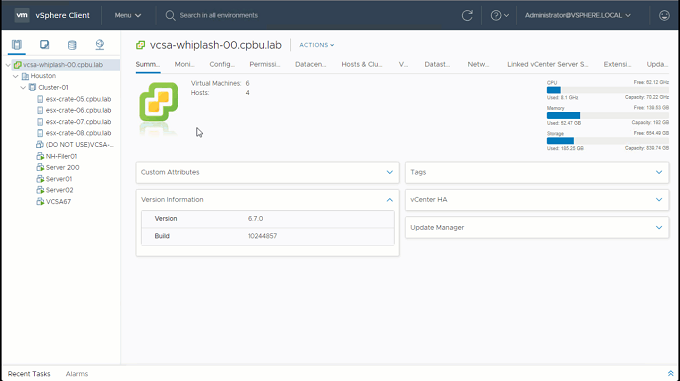Open the Menu dropdown

pos(128,15)
